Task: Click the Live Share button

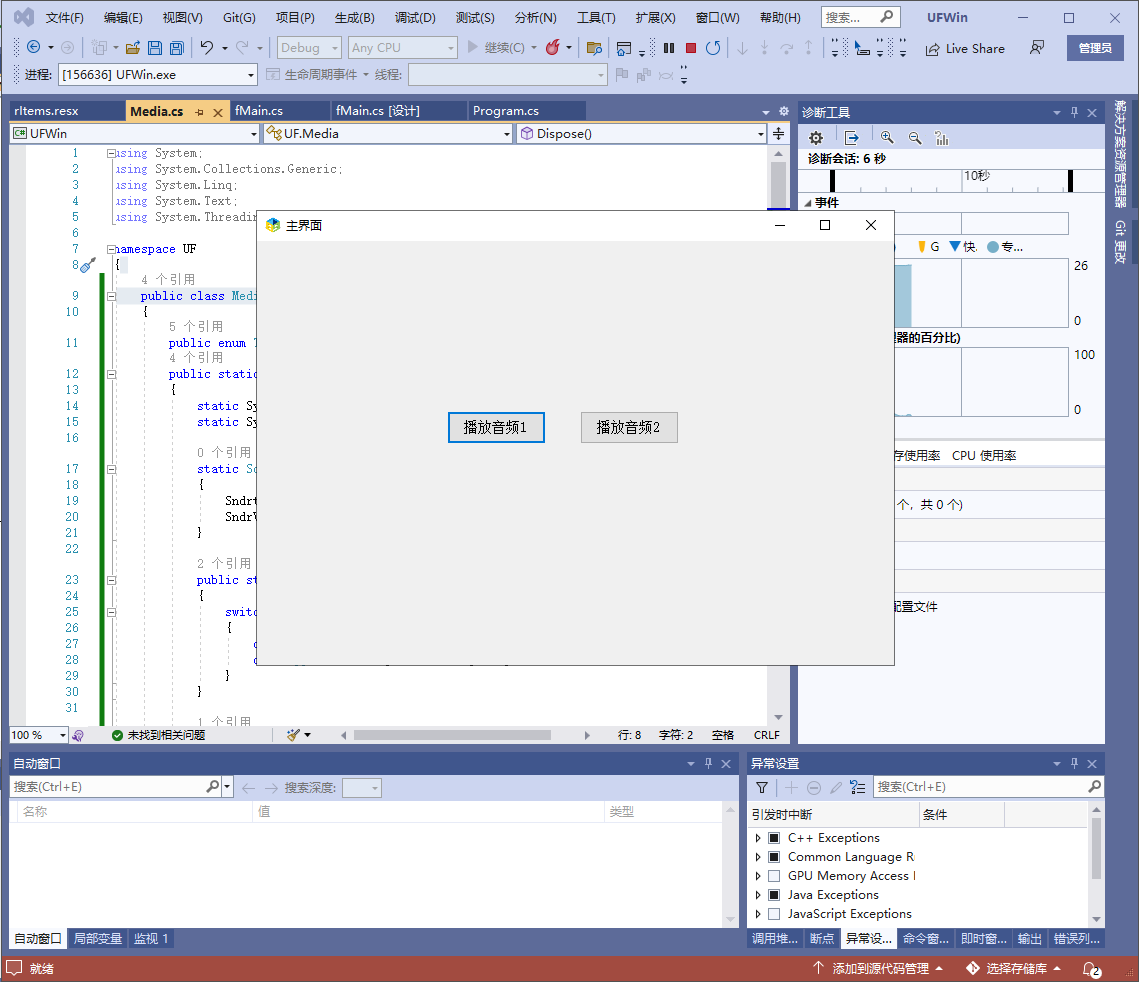Action: click(x=965, y=49)
